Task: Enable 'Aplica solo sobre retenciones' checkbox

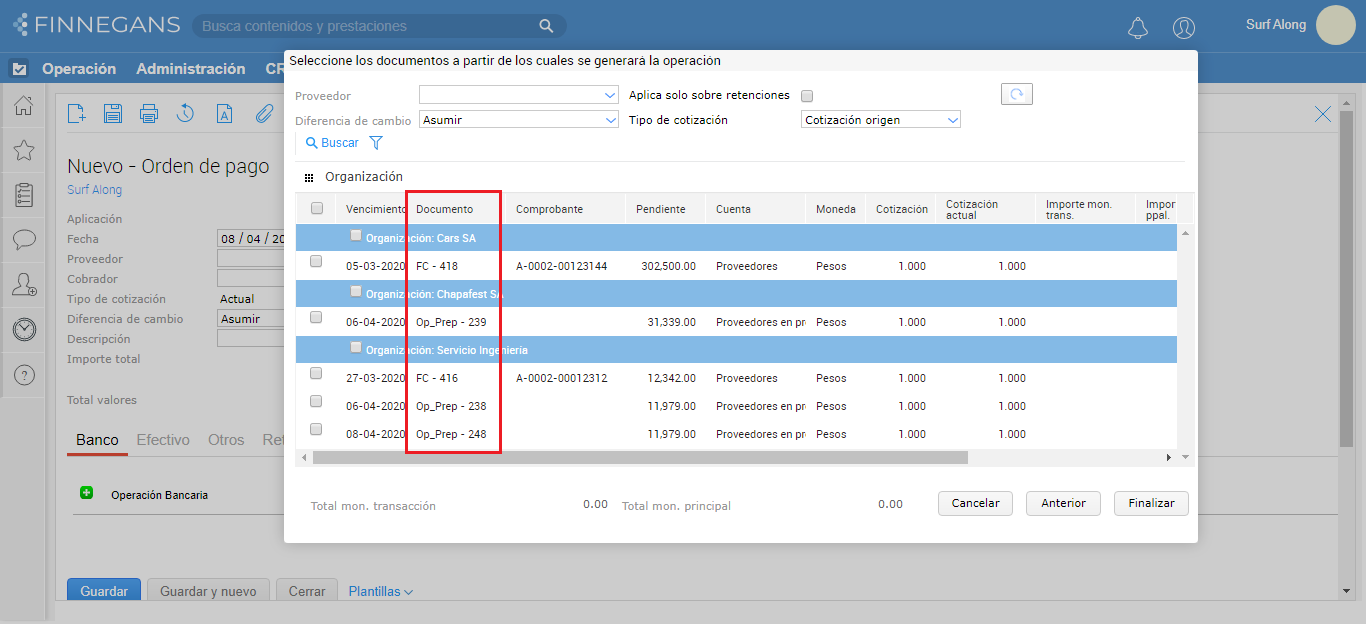Action: [x=807, y=96]
